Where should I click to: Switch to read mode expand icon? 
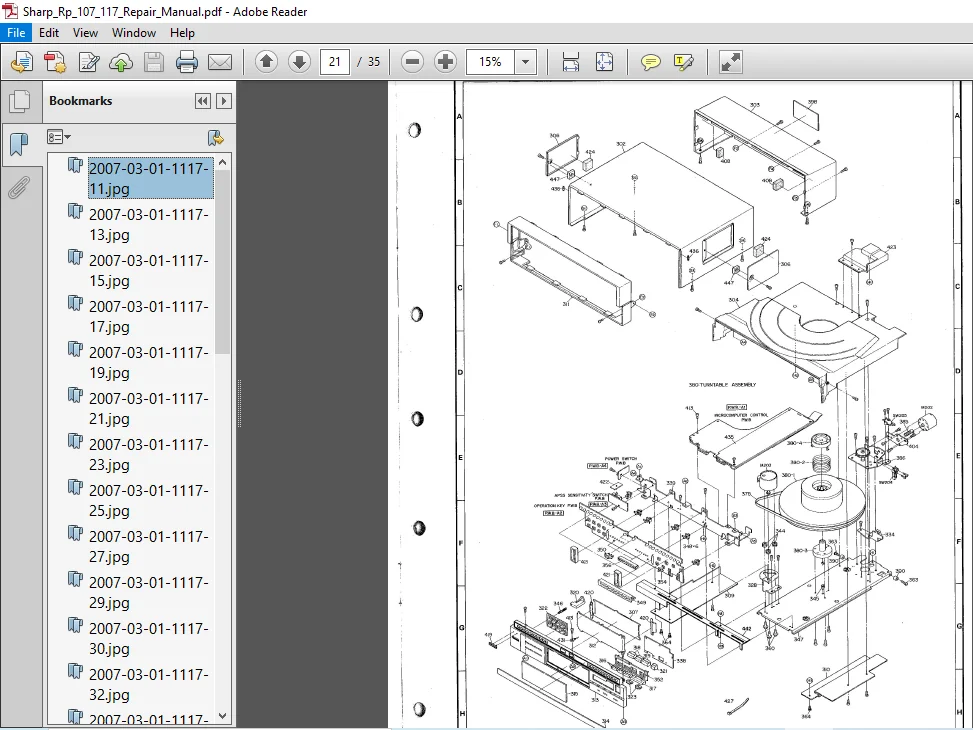(x=730, y=62)
